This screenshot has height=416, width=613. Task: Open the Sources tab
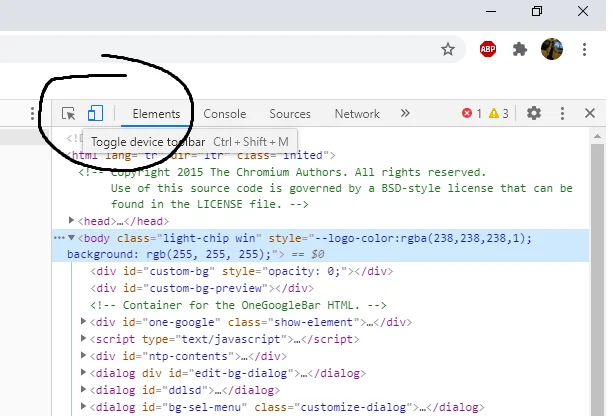tap(290, 114)
